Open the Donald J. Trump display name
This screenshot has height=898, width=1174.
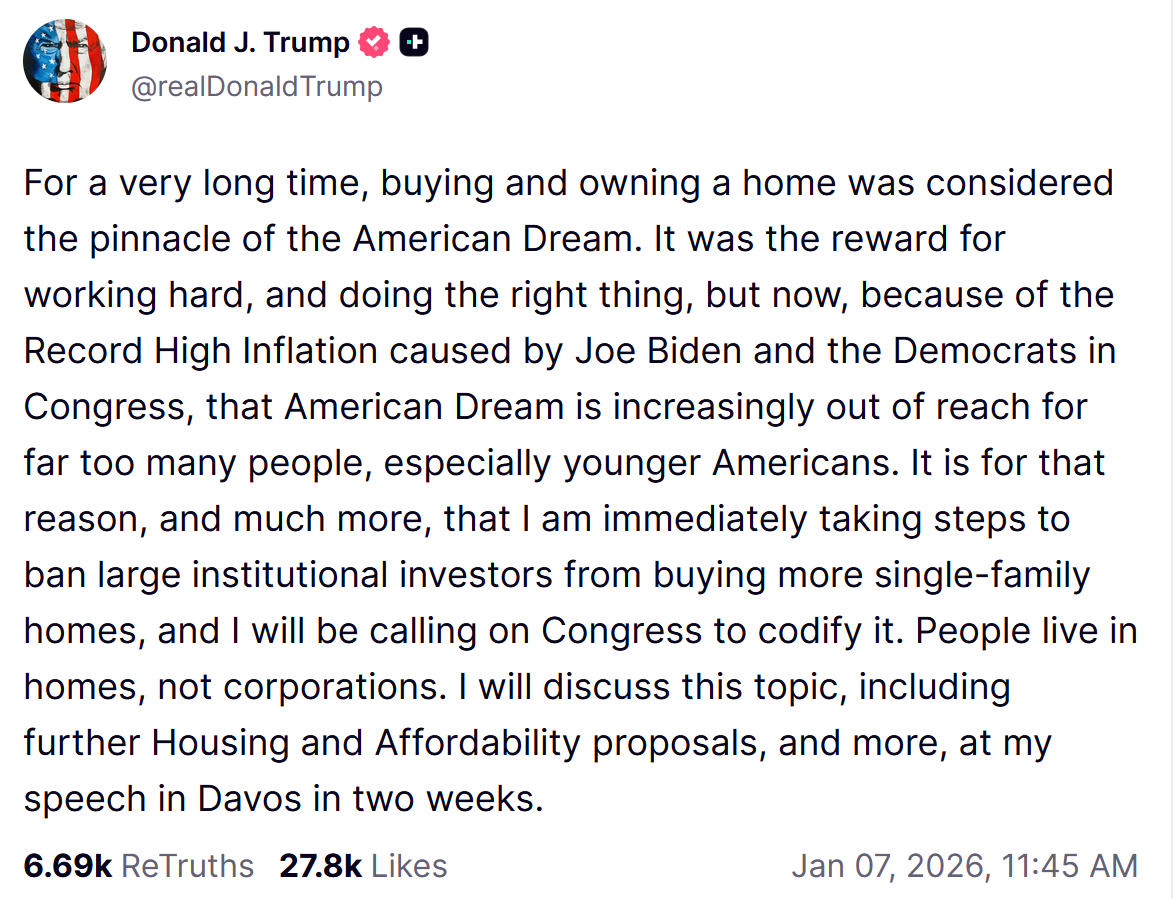click(x=240, y=43)
